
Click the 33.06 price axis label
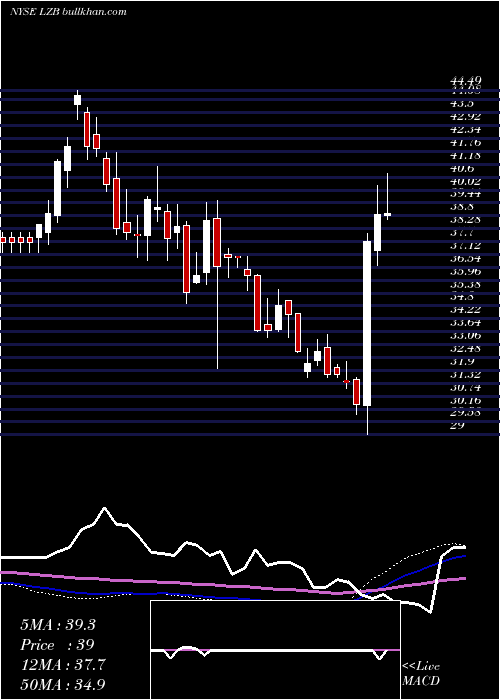(x=466, y=336)
